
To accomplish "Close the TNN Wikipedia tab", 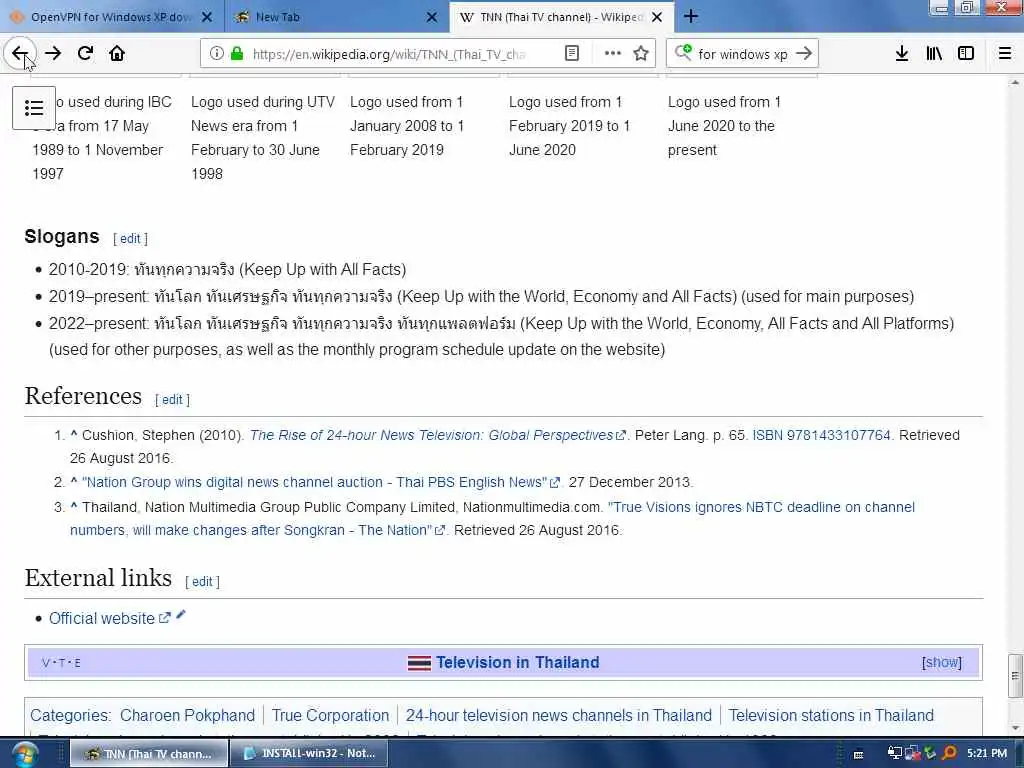I will (x=658, y=17).
